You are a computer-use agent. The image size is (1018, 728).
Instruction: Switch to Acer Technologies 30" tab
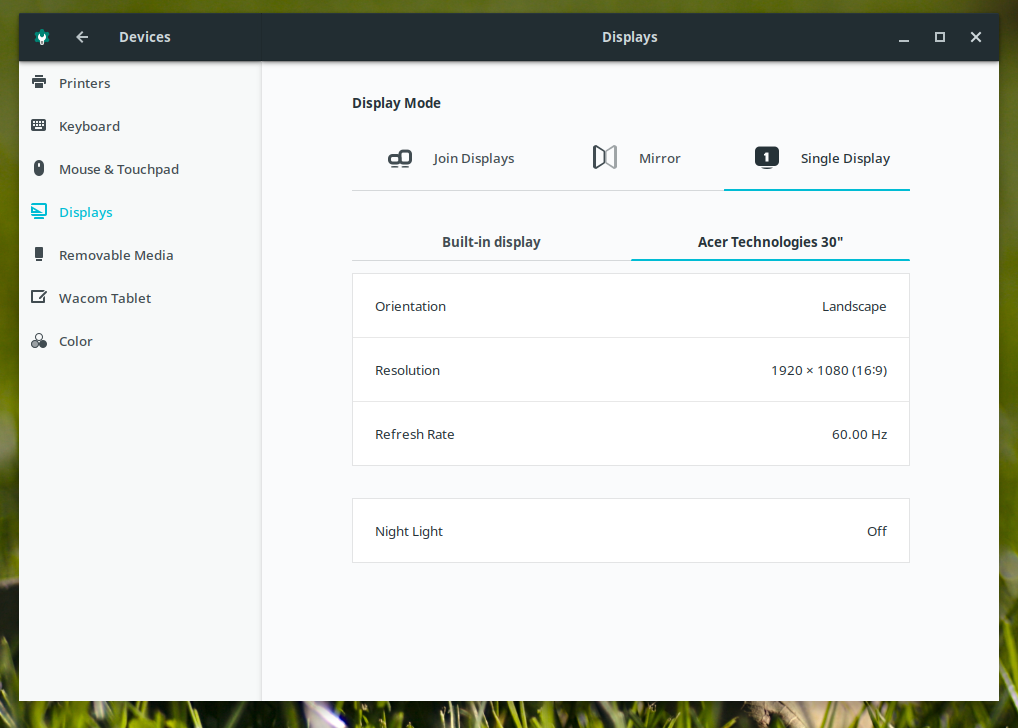tap(770, 242)
